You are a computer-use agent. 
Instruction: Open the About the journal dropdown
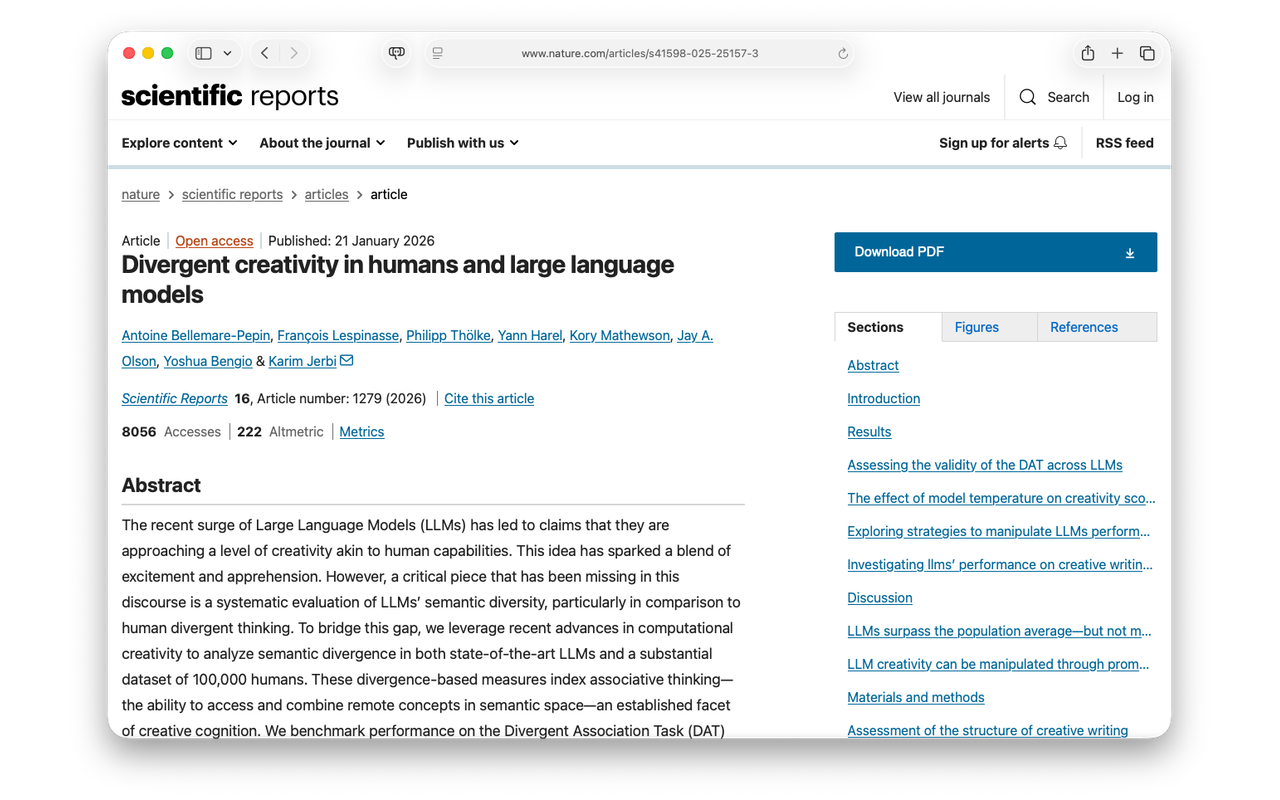point(321,143)
